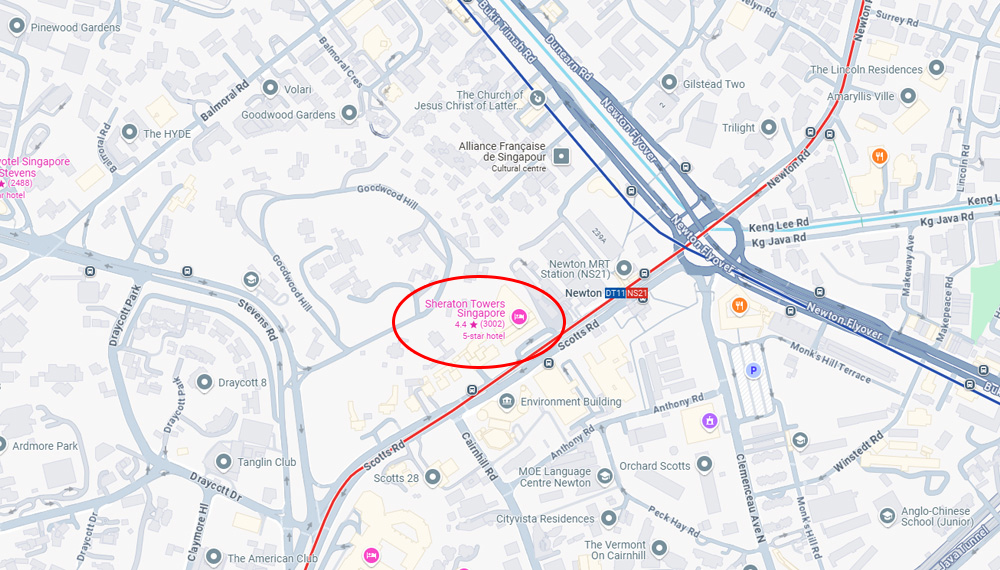Image resolution: width=1000 pixels, height=570 pixels.
Task: Click the Tanglin Club marker
Action: click(223, 462)
